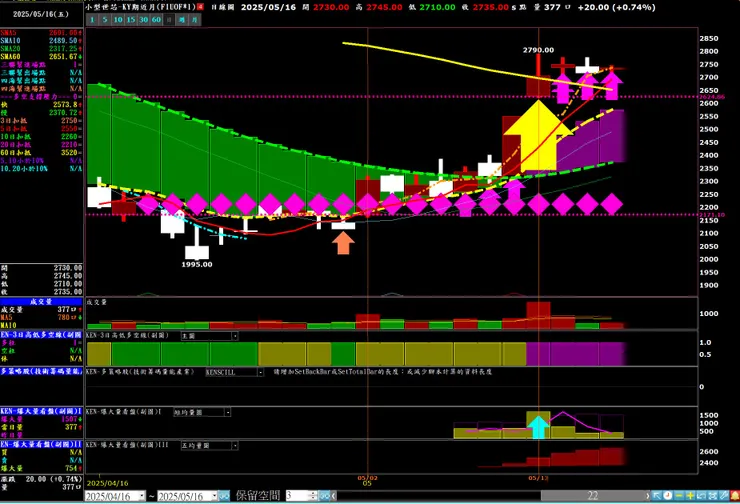740x504 pixels.
Task: Click the date label 2025/05/16(五)
Action: 41,14
